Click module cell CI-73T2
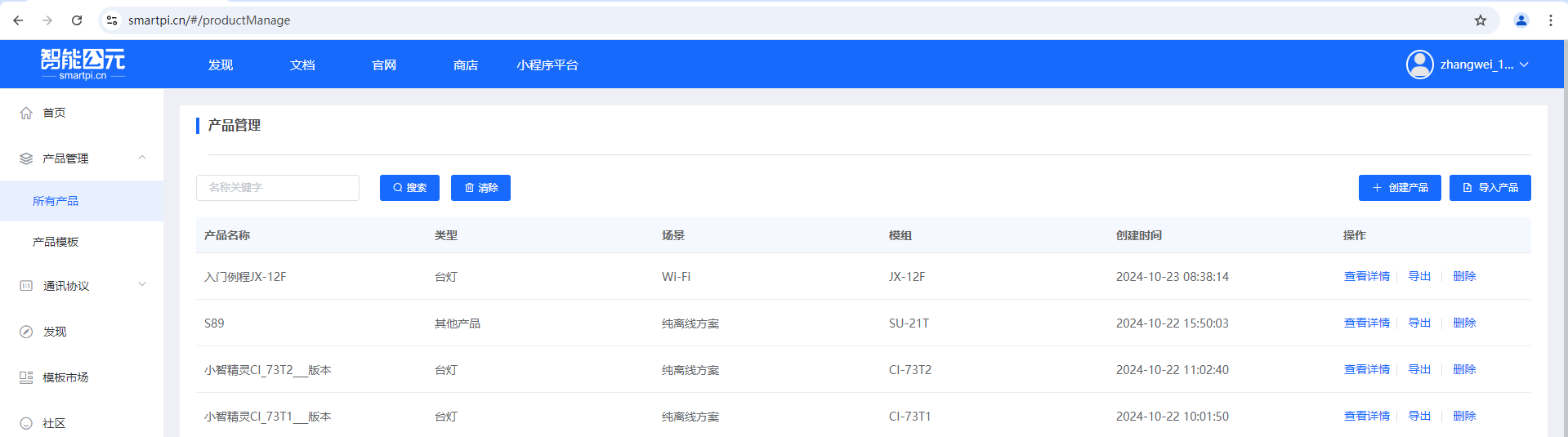 click(x=910, y=370)
